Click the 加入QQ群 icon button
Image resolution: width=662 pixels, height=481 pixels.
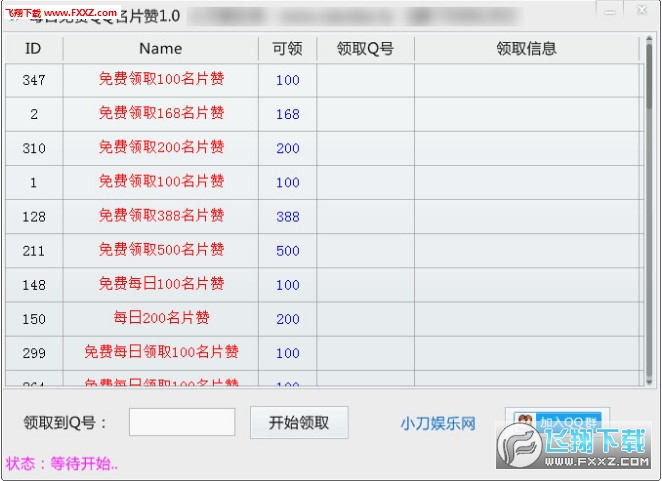coord(557,422)
